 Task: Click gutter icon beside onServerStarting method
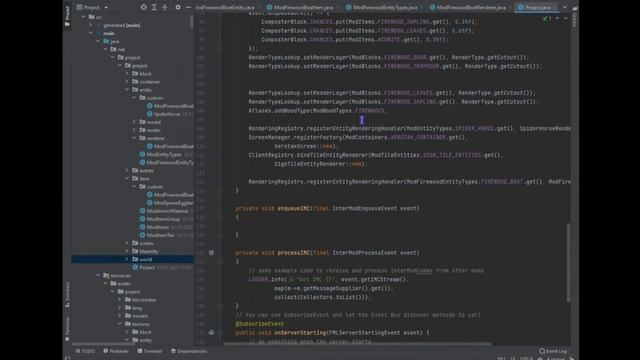211,333
